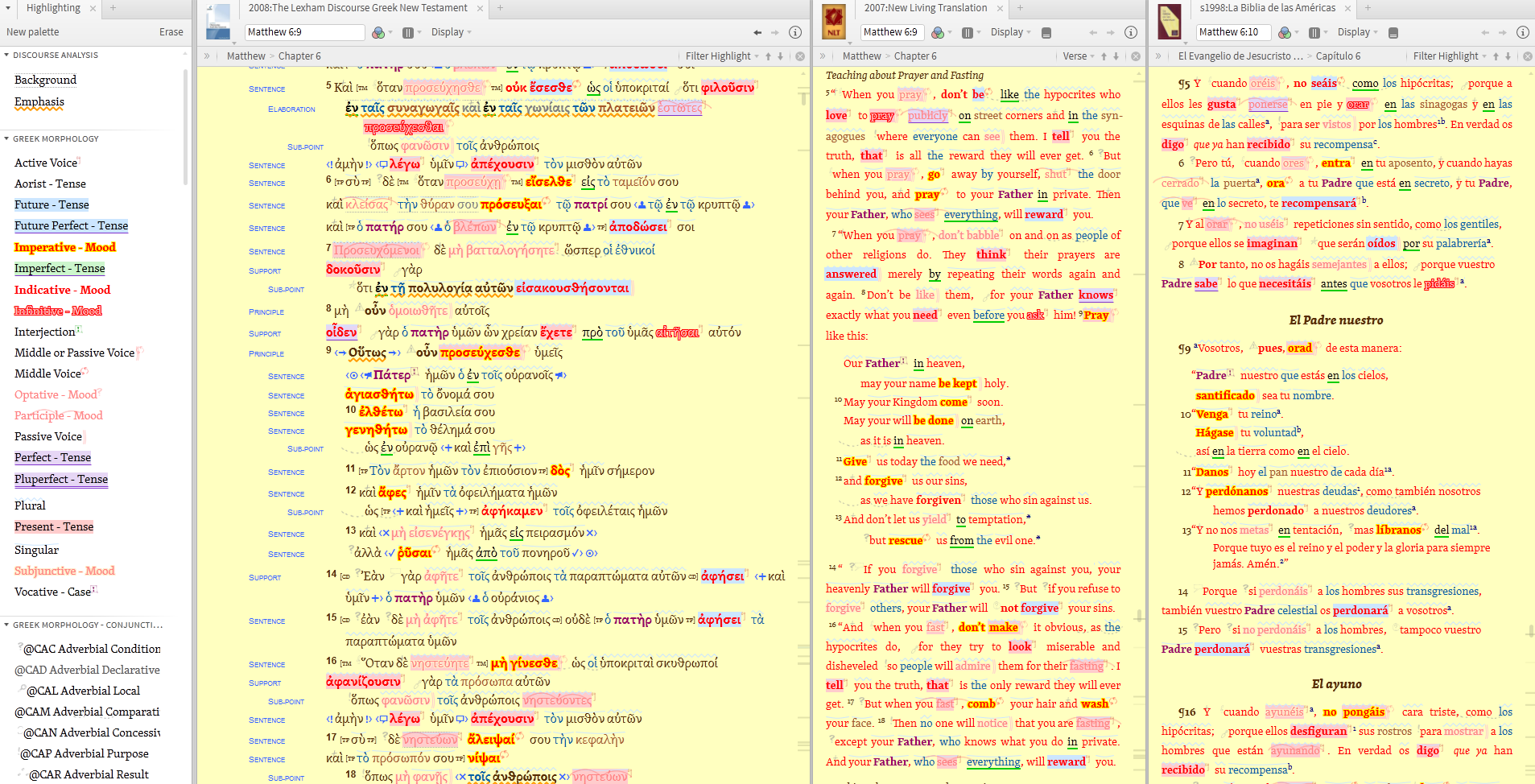Click Erase in Highlighting panel
This screenshot has height=784, width=1535.
click(x=171, y=32)
